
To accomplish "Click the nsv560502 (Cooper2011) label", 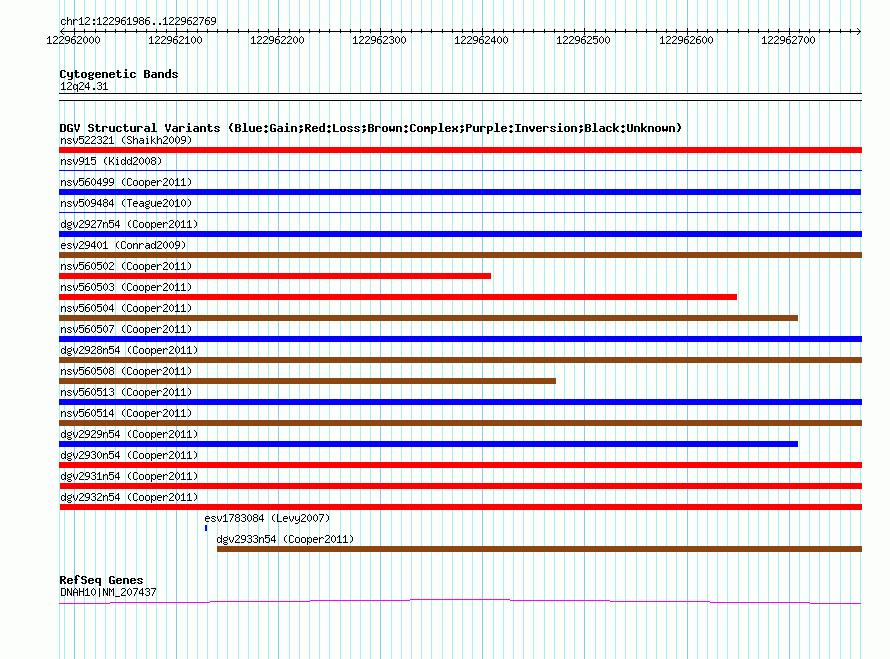I will pos(126,266).
